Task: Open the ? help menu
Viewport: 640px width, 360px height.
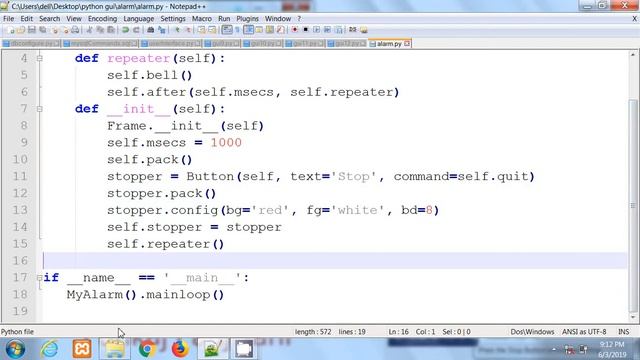Action: coord(299,19)
